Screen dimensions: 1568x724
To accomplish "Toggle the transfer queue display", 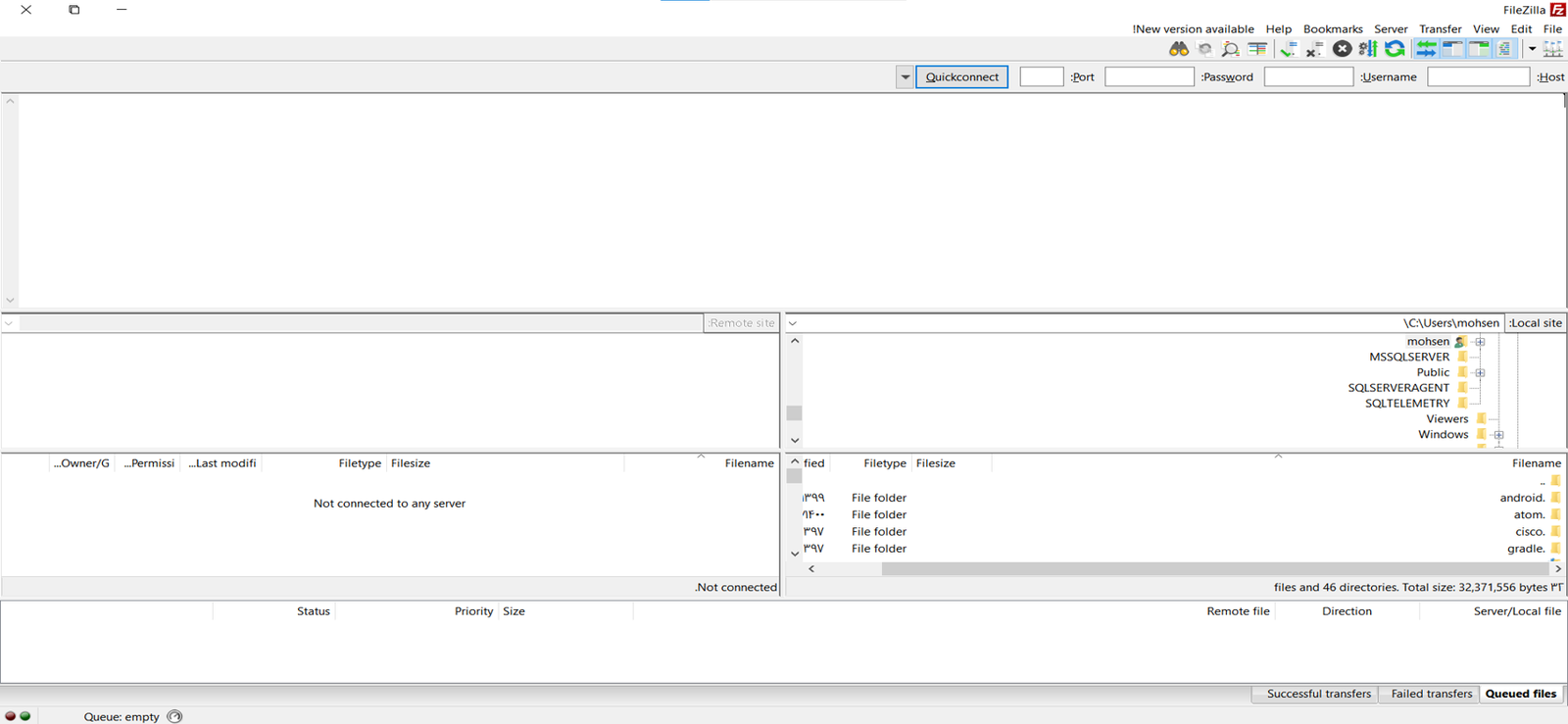I will coord(1427,49).
